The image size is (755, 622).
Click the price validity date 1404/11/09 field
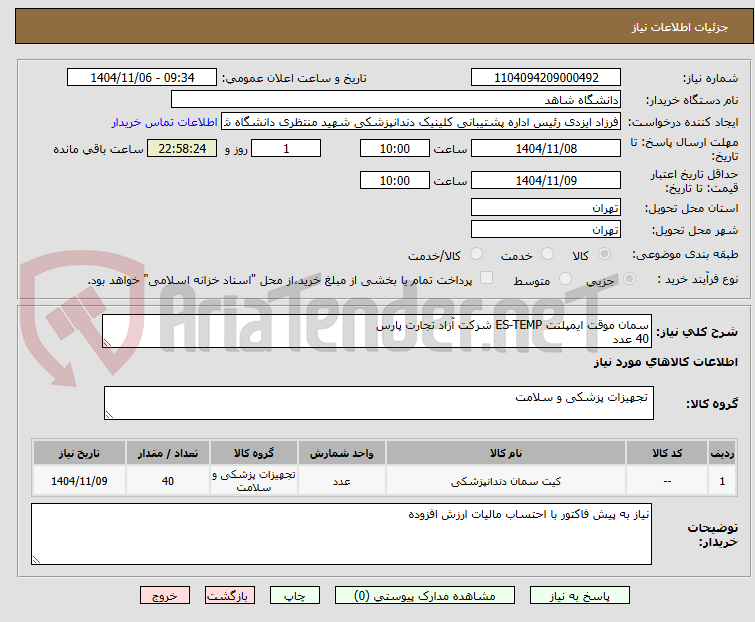pos(546,180)
